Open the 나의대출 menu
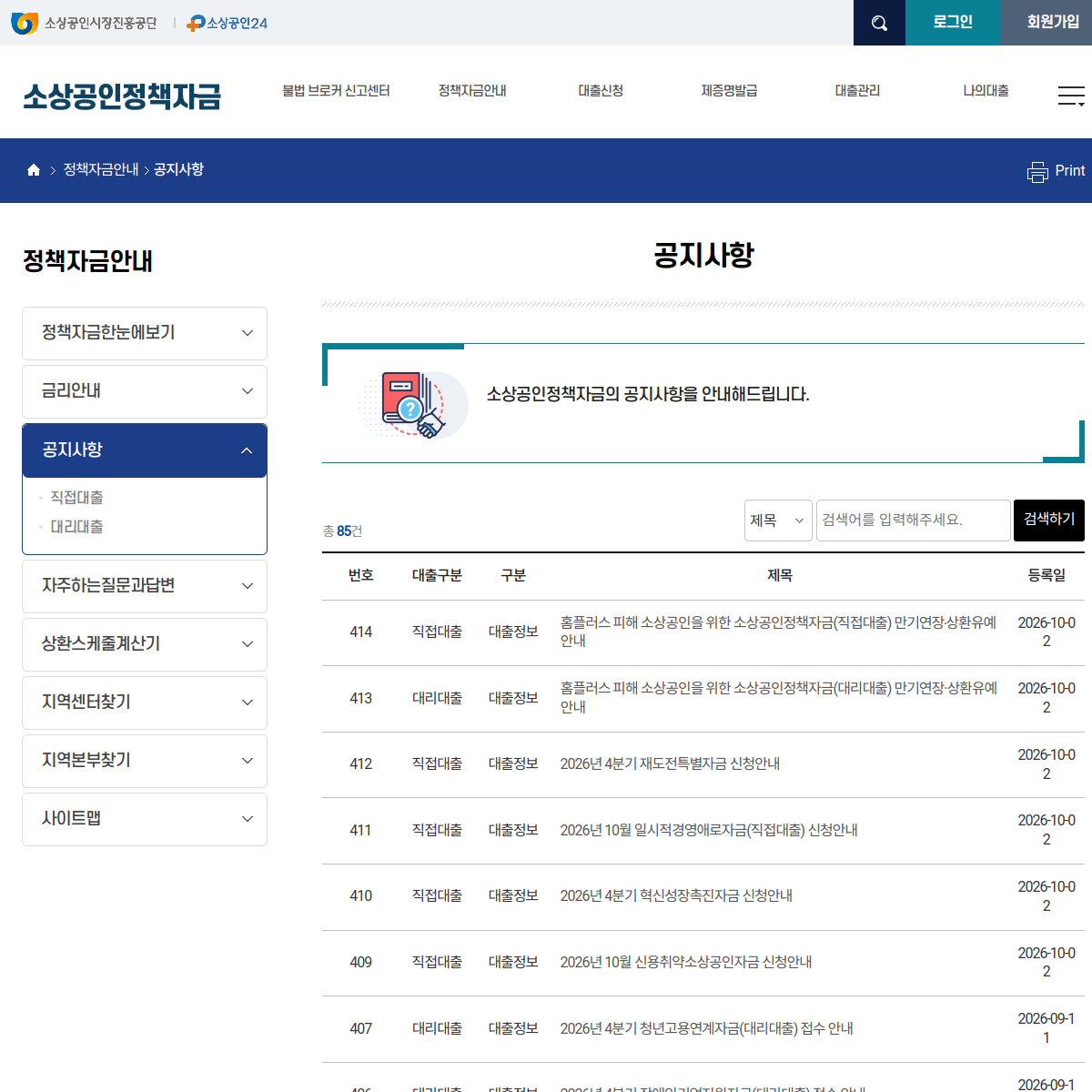1092x1092 pixels. point(986,91)
